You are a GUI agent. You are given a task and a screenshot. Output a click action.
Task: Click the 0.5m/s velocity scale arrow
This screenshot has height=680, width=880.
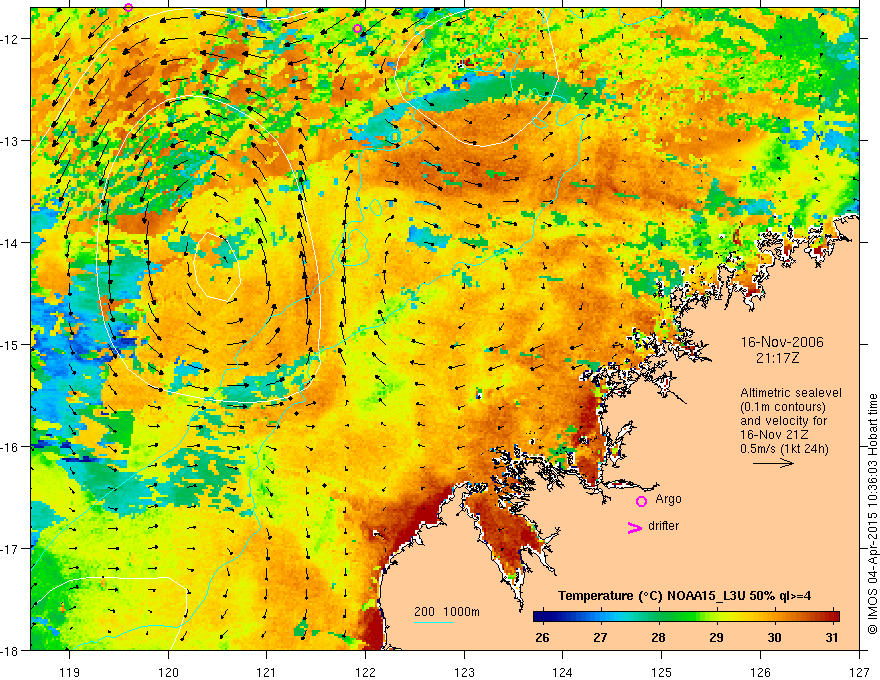pos(773,463)
